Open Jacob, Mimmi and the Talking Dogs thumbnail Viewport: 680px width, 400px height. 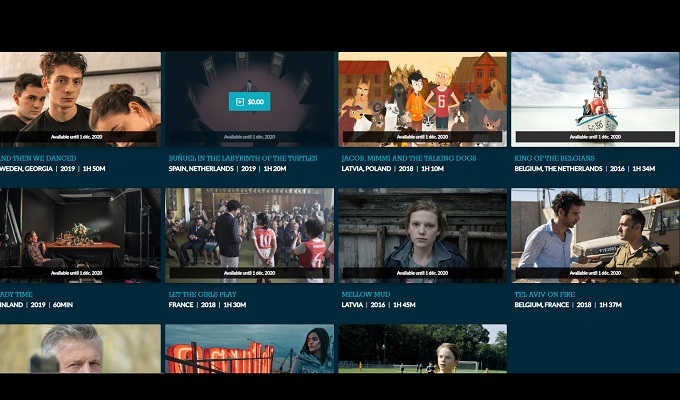click(x=422, y=99)
